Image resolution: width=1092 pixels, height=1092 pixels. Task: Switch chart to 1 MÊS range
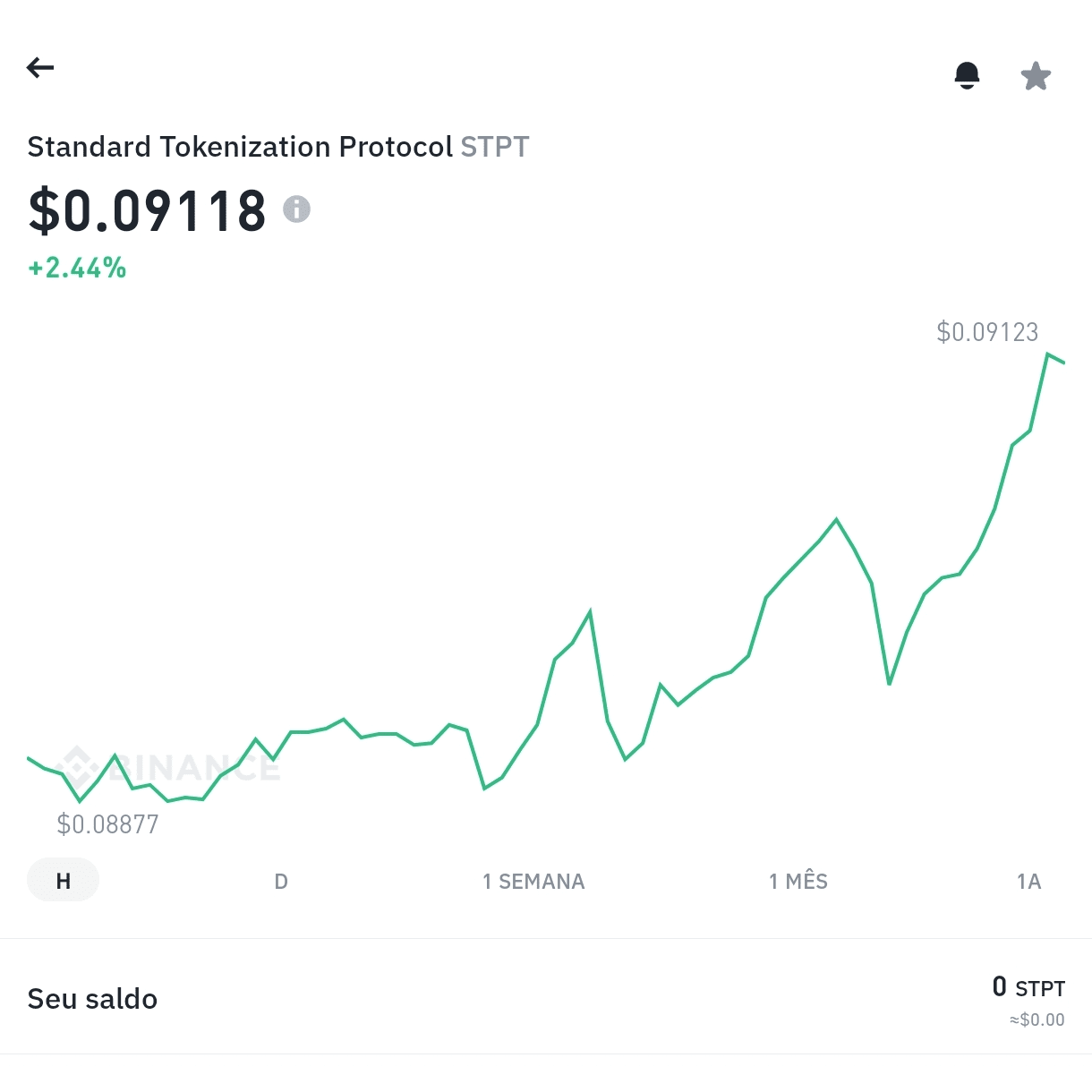pos(798,882)
